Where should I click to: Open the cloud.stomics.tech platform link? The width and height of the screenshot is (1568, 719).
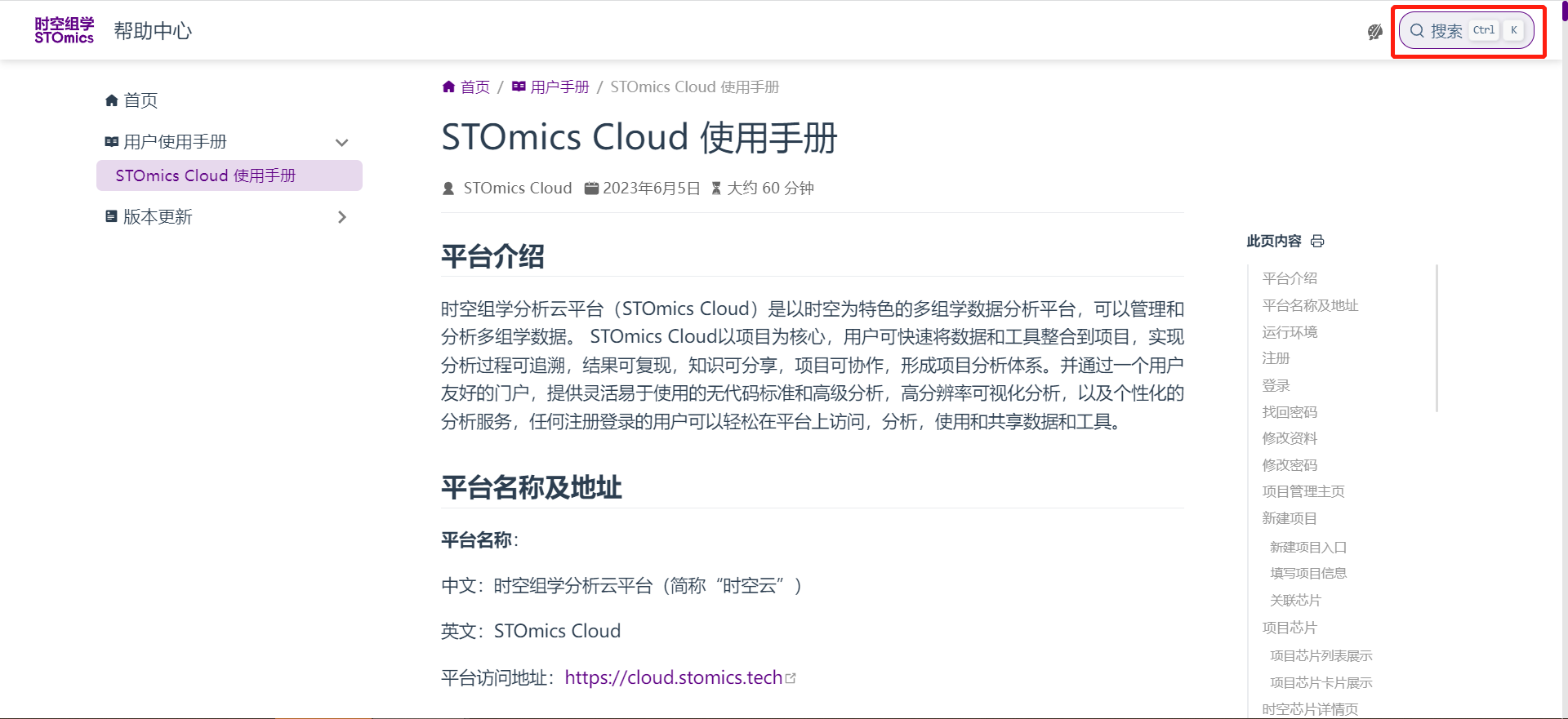coord(673,677)
